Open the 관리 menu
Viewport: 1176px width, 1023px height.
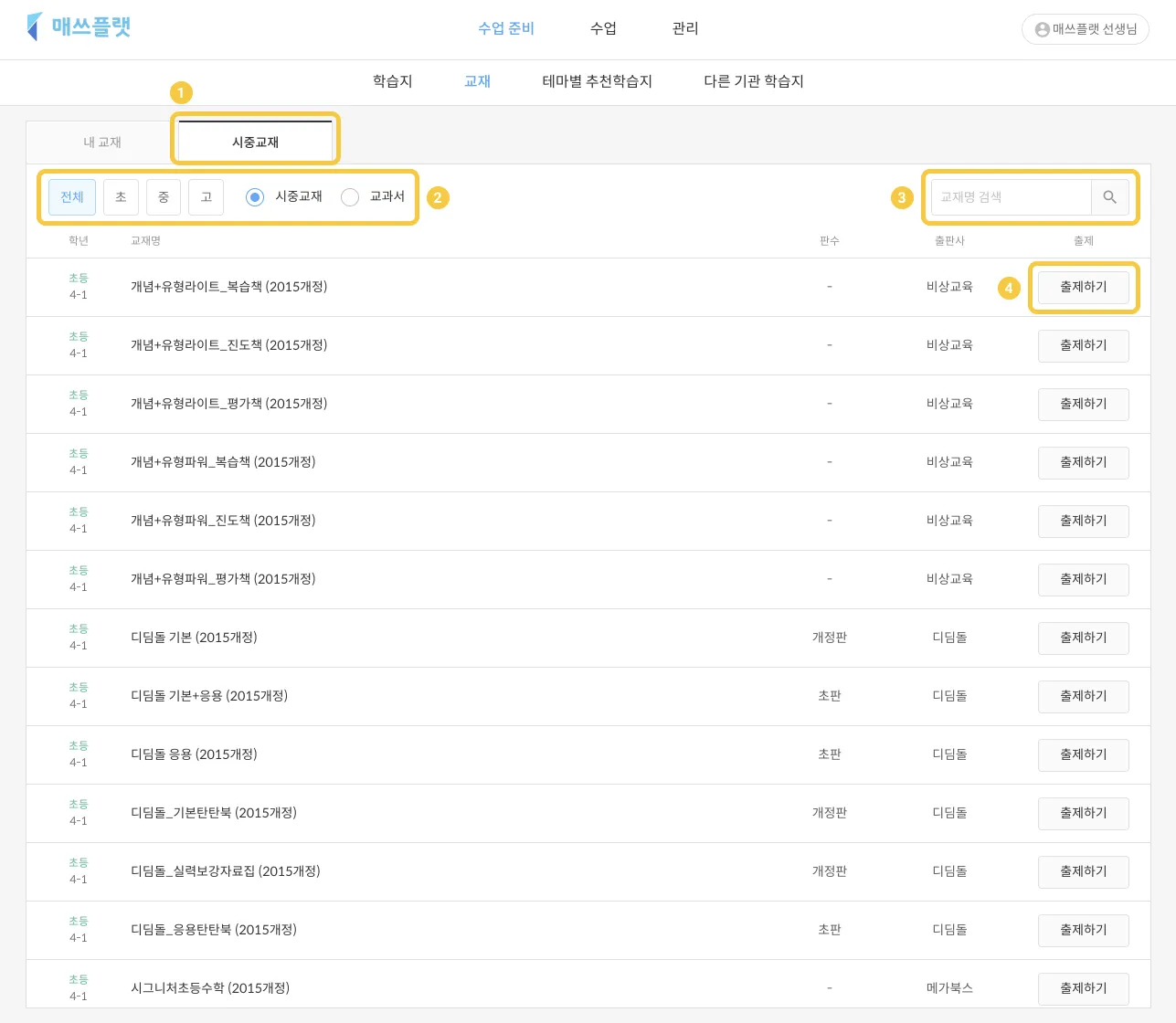point(685,28)
